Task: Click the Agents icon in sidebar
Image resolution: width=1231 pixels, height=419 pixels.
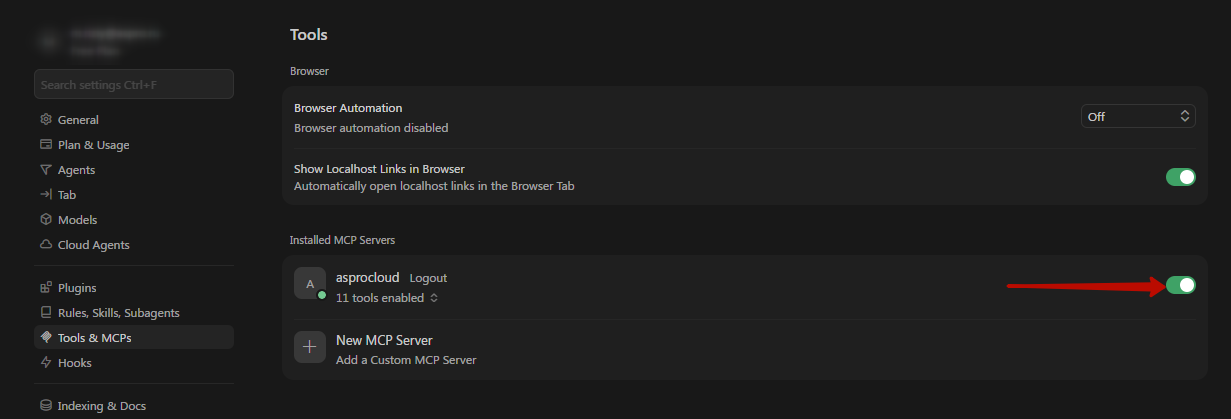Action: [46, 170]
